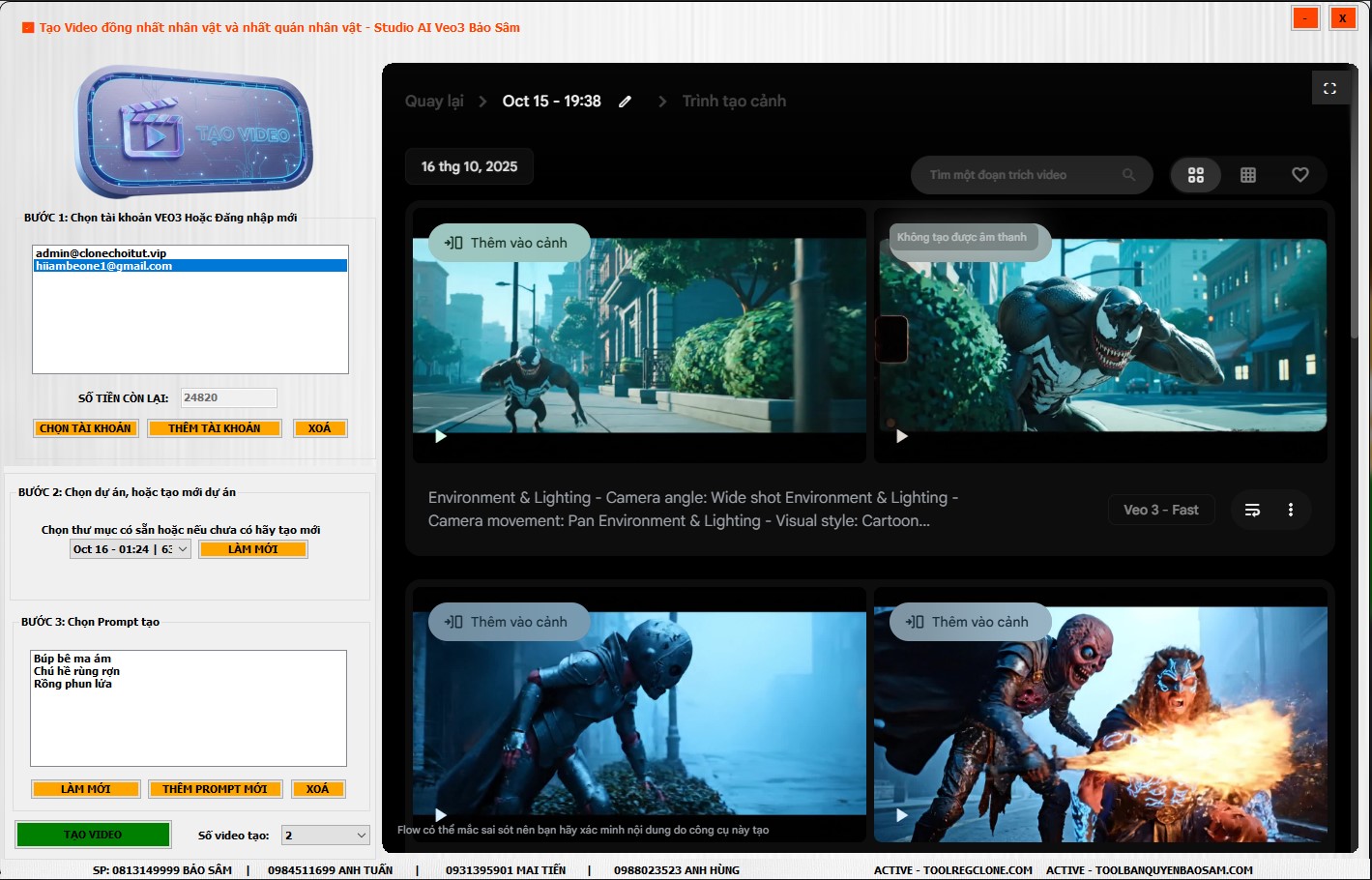1372x880 pixels.
Task: Click THÊM TÀI KHOẢN button
Action: (x=215, y=428)
